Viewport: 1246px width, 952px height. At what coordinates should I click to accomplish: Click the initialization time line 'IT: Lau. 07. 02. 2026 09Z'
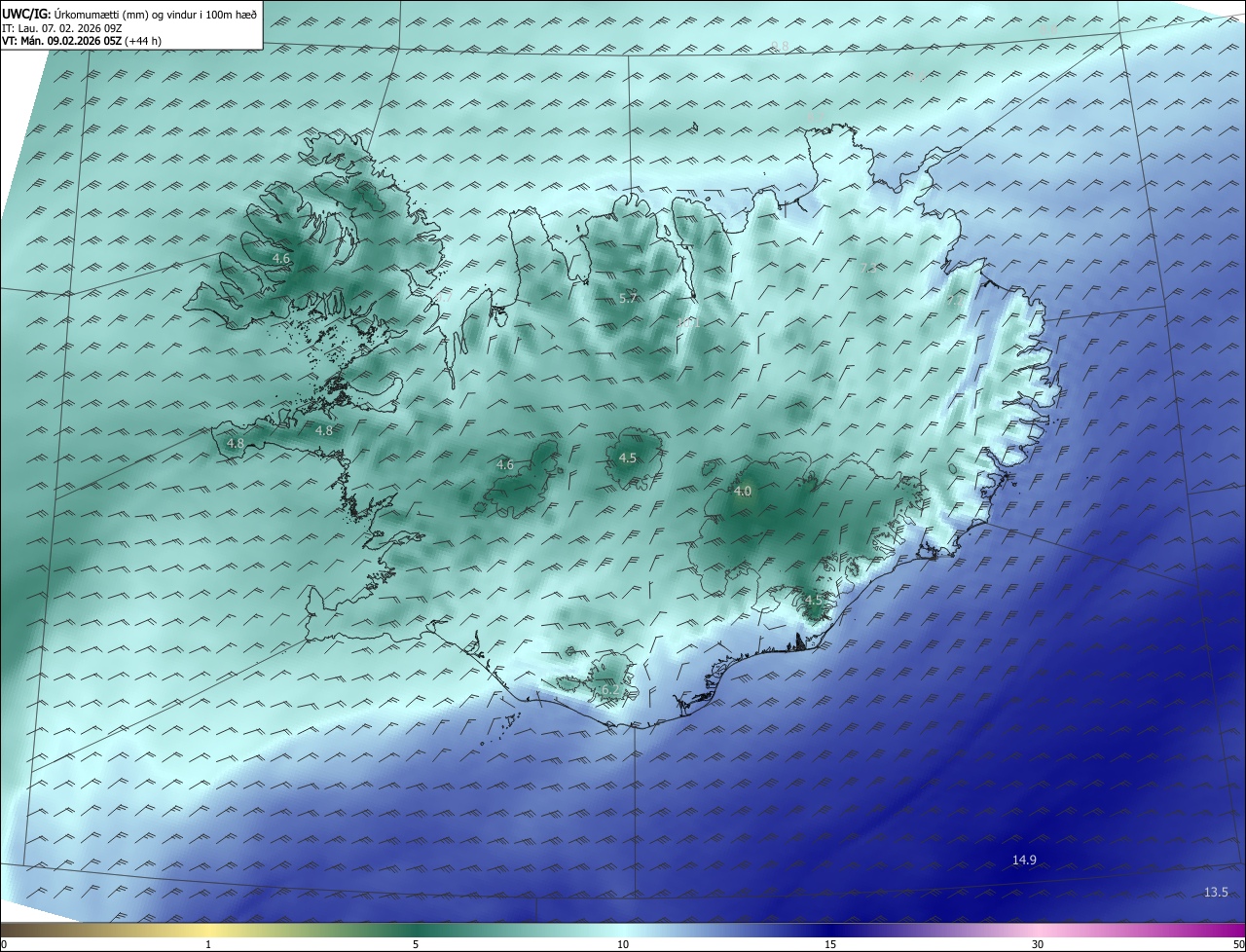[x=61, y=28]
